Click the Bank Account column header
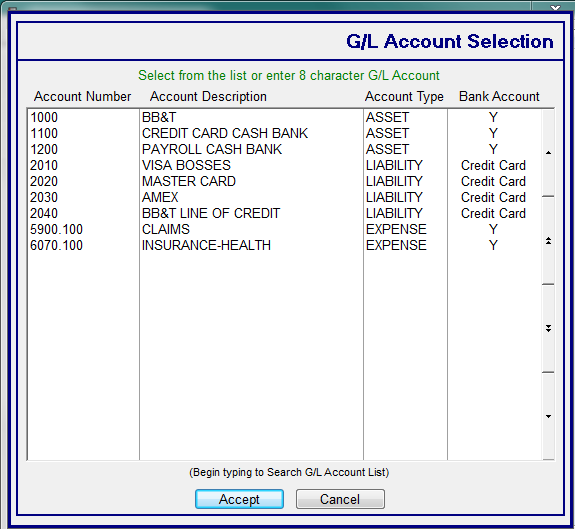 pyautogui.click(x=499, y=96)
